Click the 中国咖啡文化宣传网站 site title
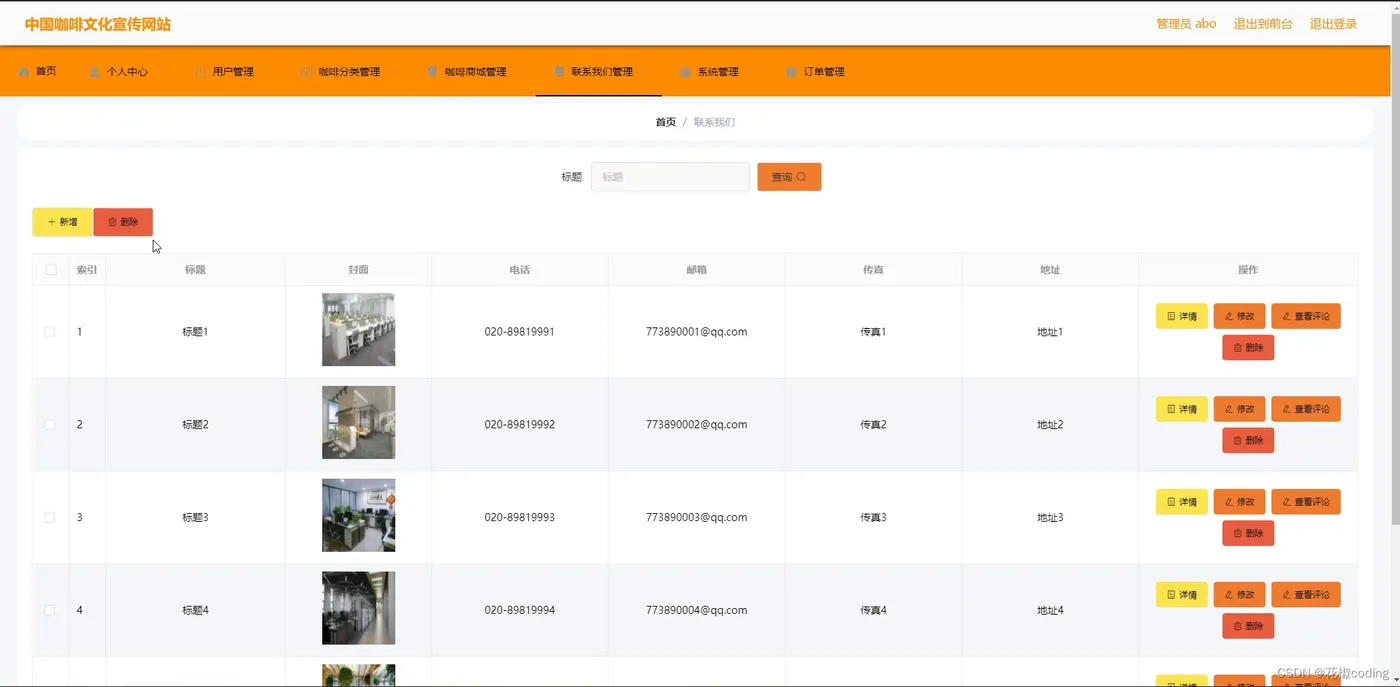The height and width of the screenshot is (687, 1400). pyautogui.click(x=98, y=24)
